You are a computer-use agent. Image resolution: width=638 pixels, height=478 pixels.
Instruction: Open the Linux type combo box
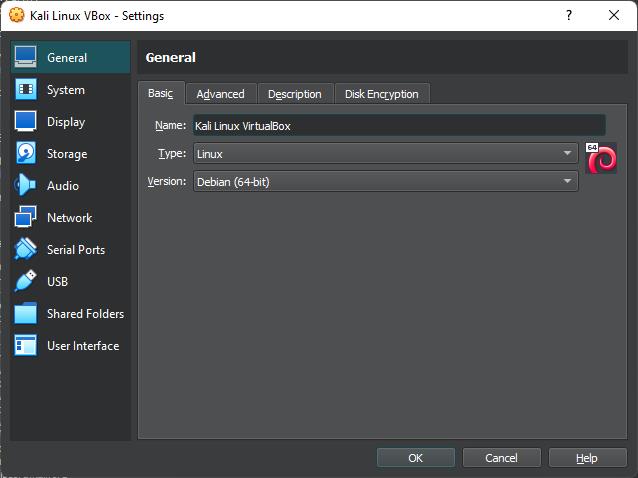tap(385, 153)
